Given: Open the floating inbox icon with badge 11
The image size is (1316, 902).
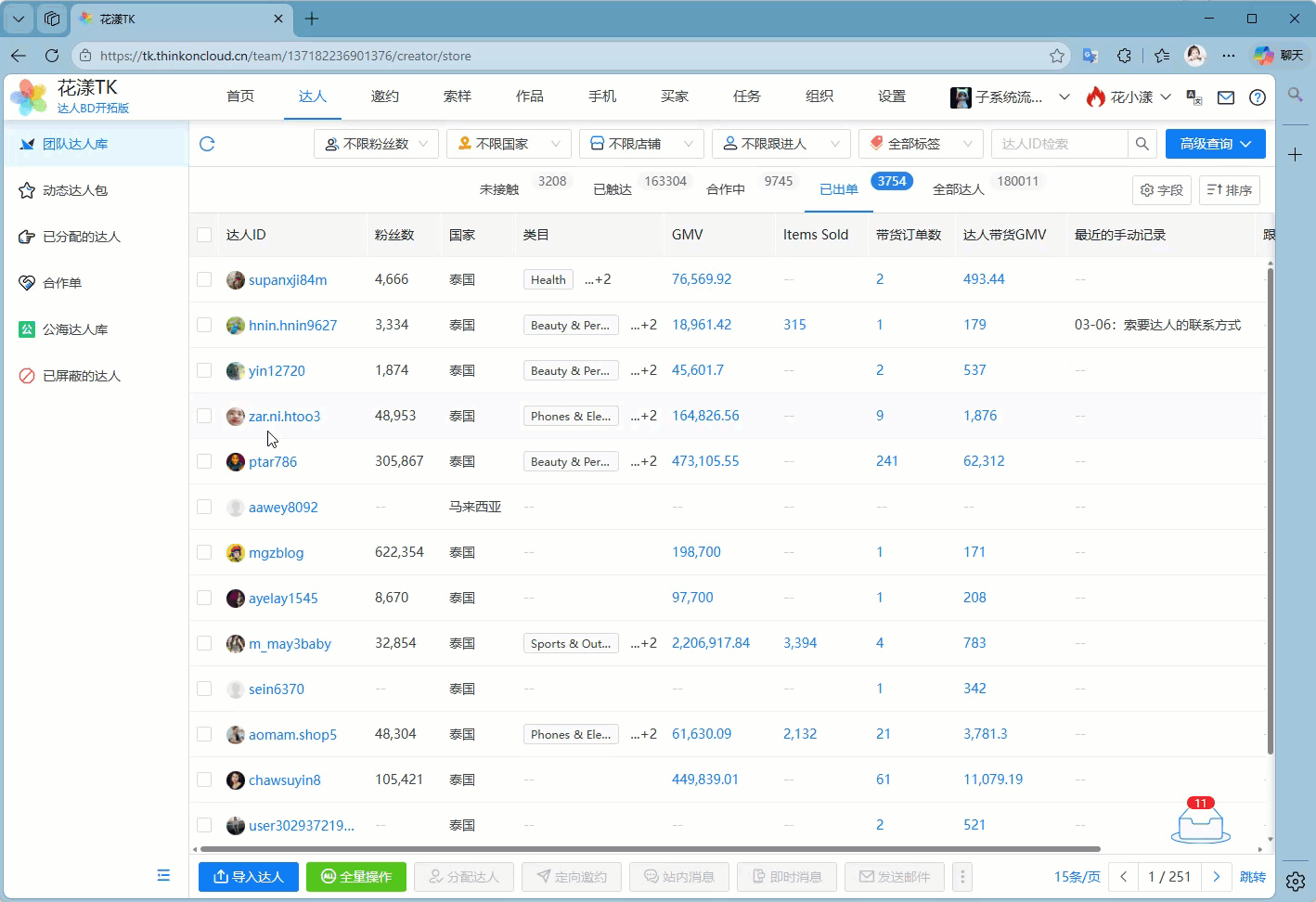Looking at the screenshot, I should point(1200,822).
